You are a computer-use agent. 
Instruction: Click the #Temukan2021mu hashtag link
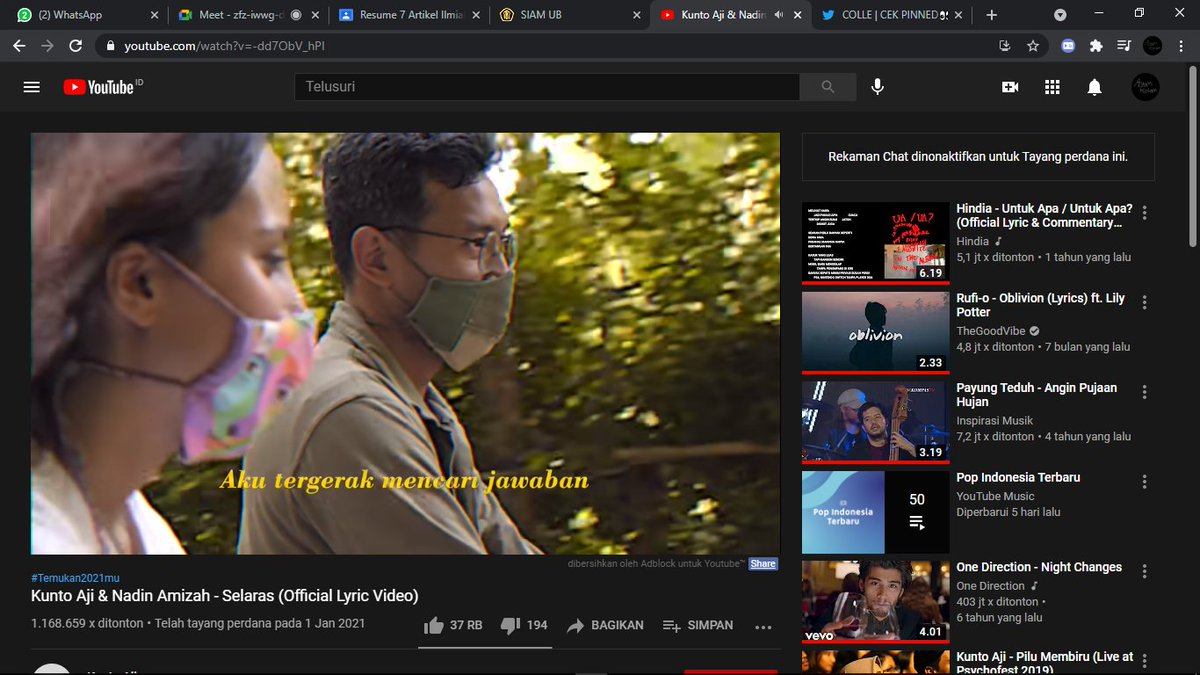tap(75, 579)
